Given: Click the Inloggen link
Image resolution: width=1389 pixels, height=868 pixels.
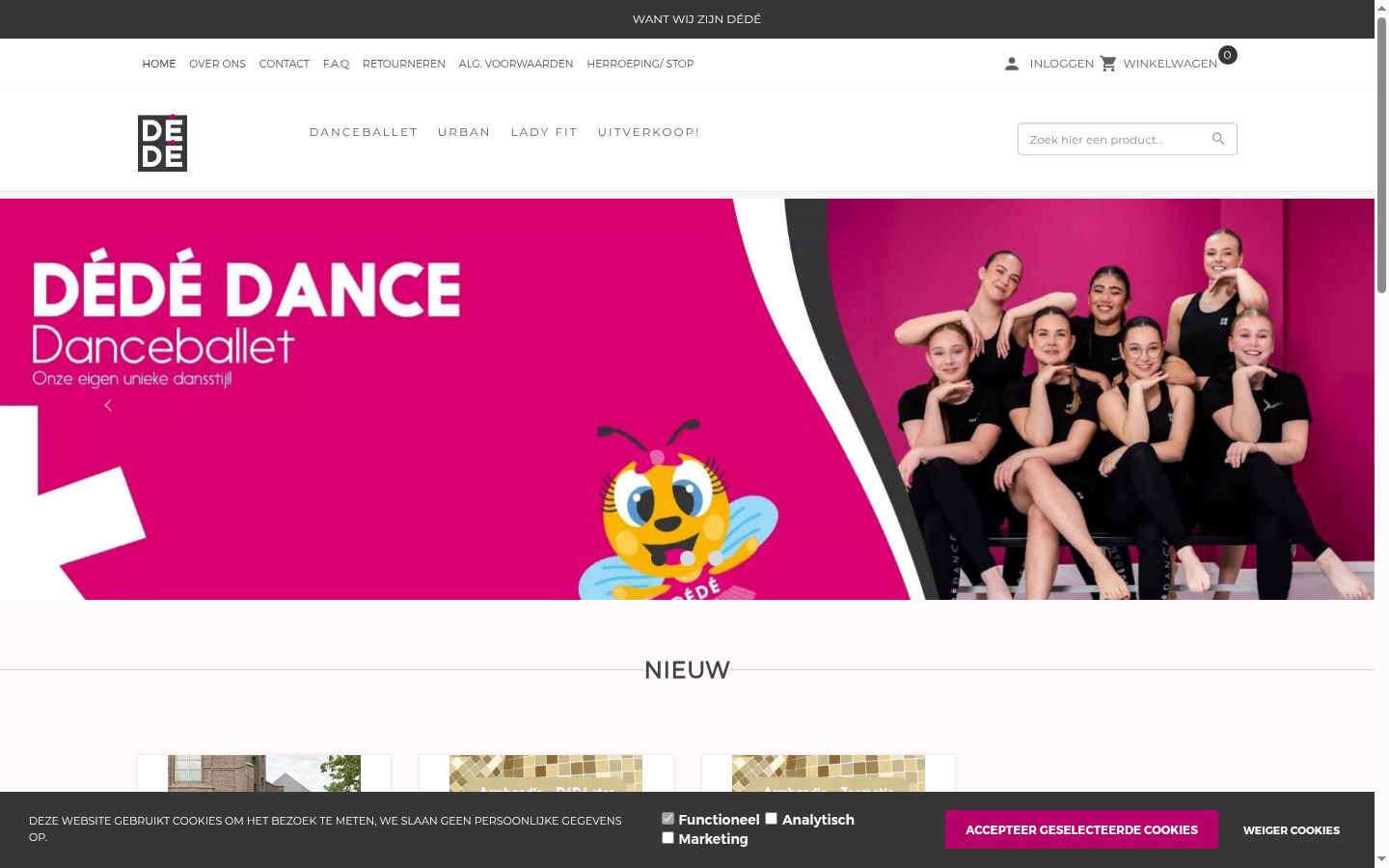Looking at the screenshot, I should point(1062,64).
